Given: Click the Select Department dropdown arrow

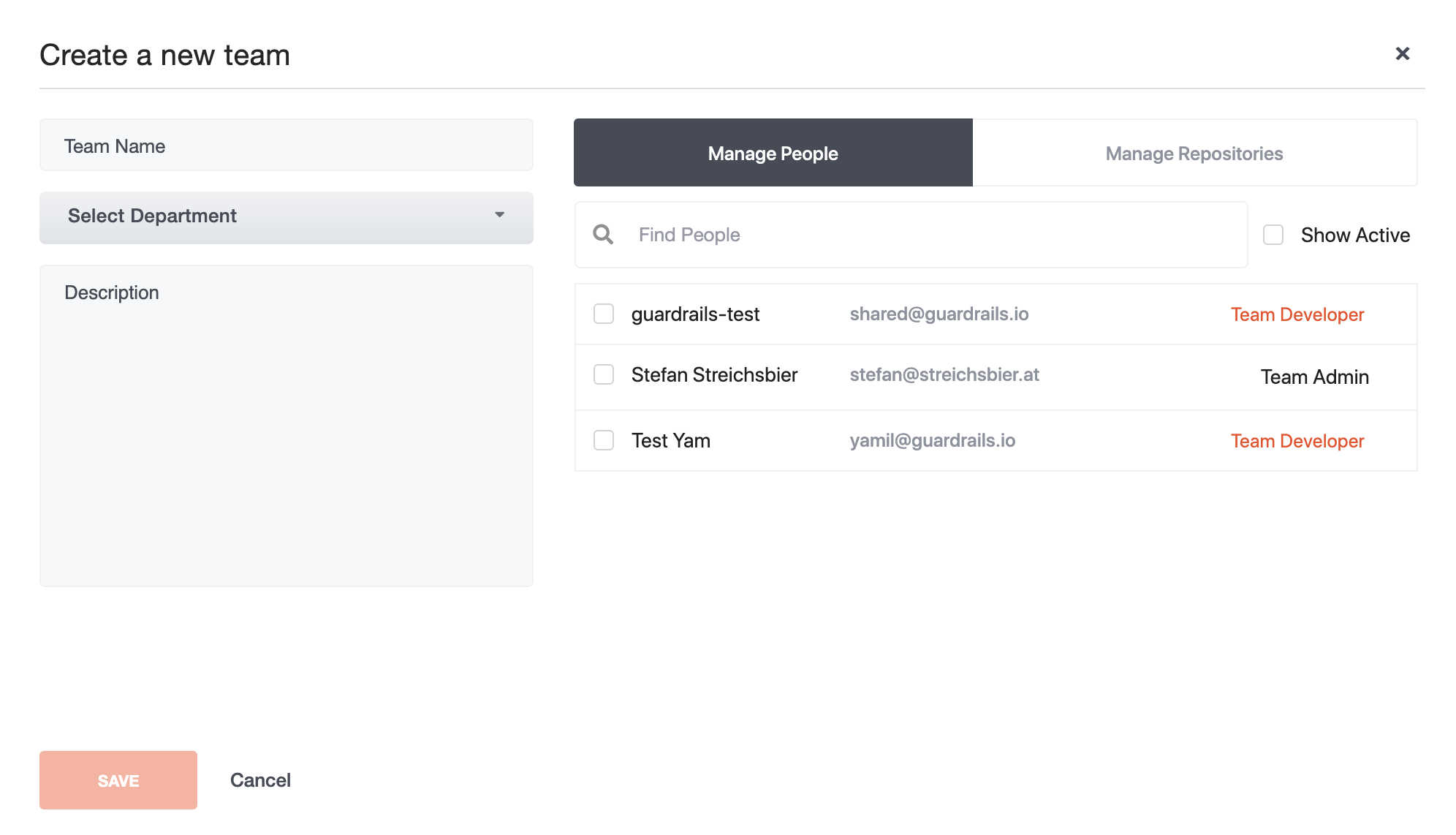Looking at the screenshot, I should pos(500,215).
